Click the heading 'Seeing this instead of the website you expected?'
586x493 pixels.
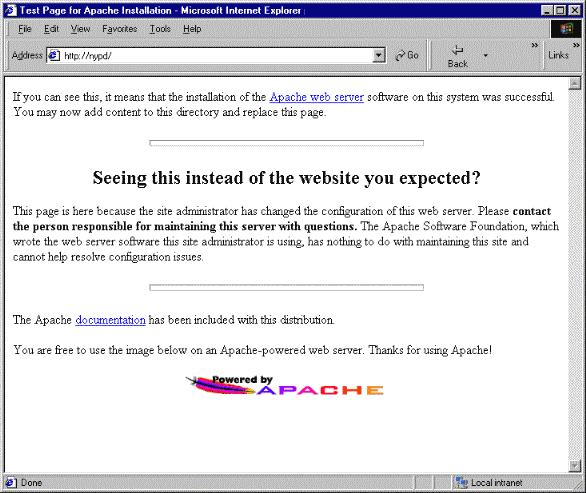286,178
